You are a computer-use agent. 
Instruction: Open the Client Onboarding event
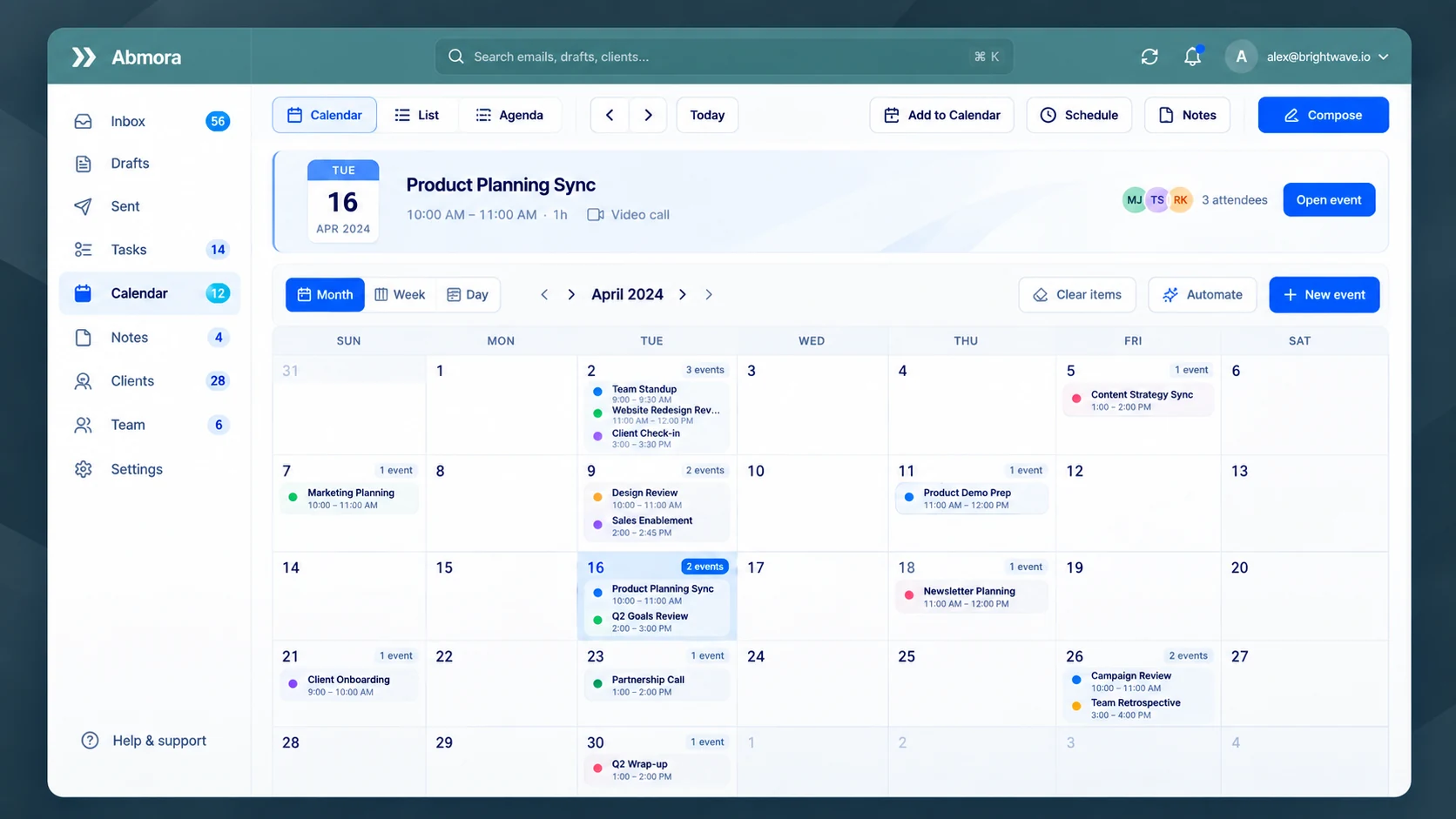[348, 686]
